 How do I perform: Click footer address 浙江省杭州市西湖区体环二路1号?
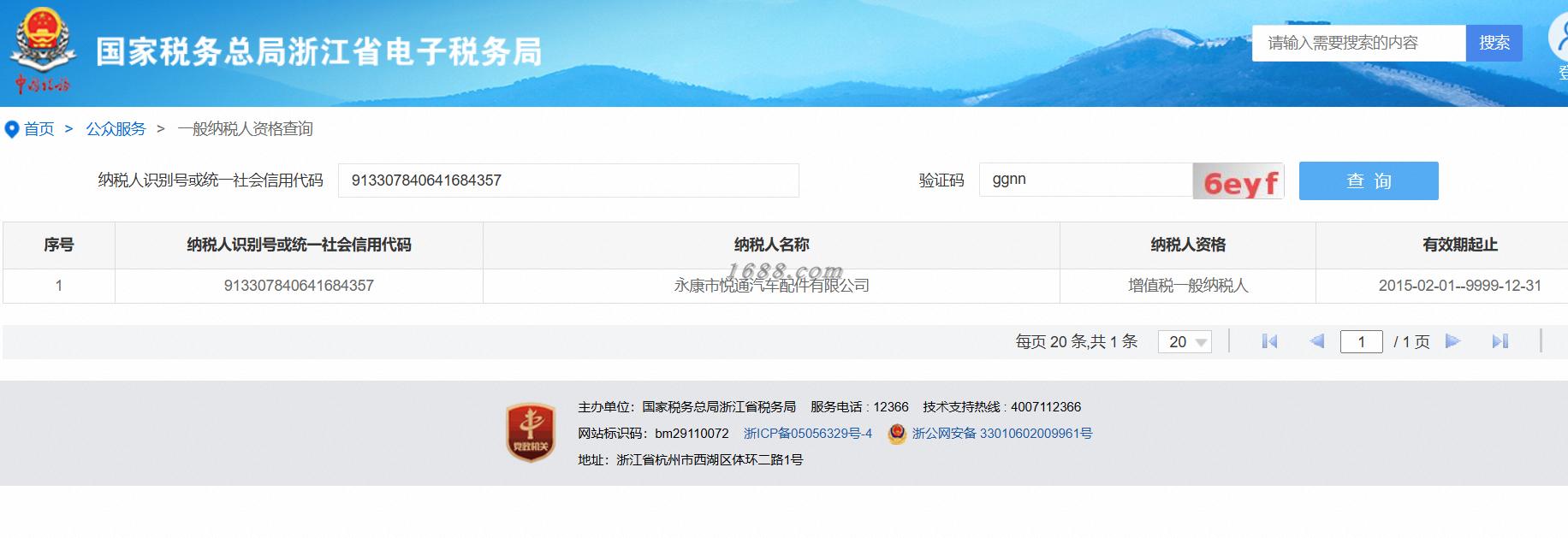tap(710, 460)
